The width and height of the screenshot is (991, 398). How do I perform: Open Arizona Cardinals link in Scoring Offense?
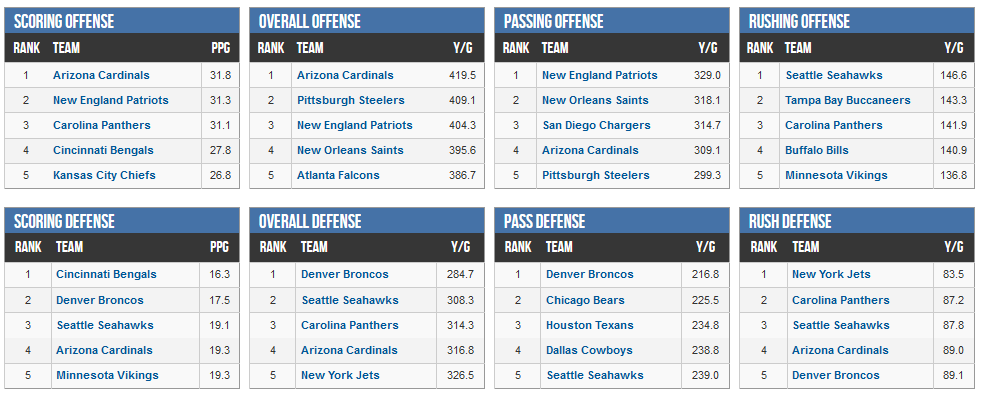pos(101,75)
